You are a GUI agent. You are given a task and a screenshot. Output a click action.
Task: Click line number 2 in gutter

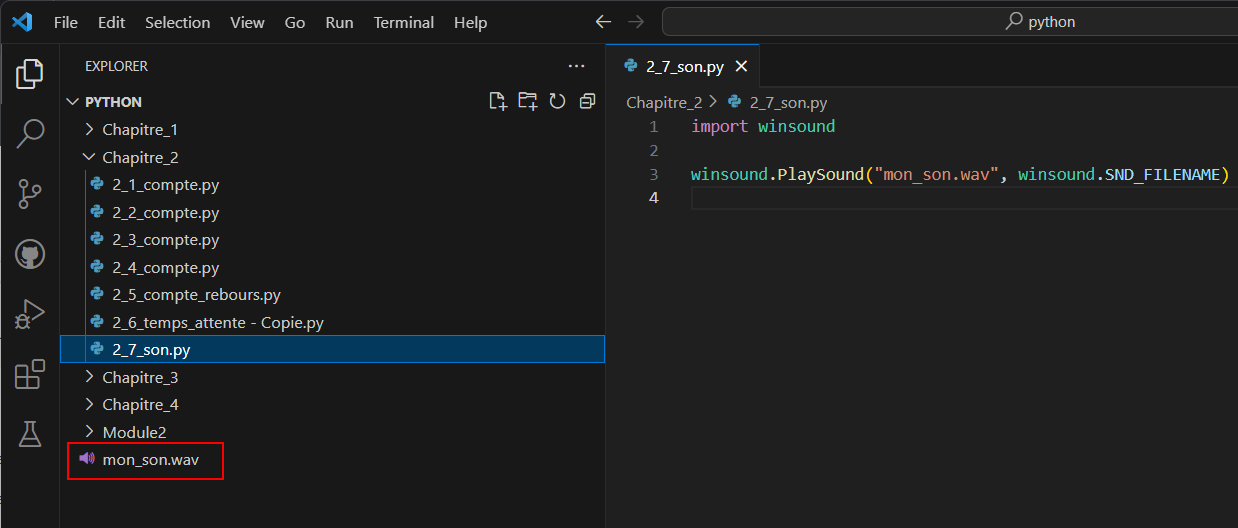[x=653, y=150]
